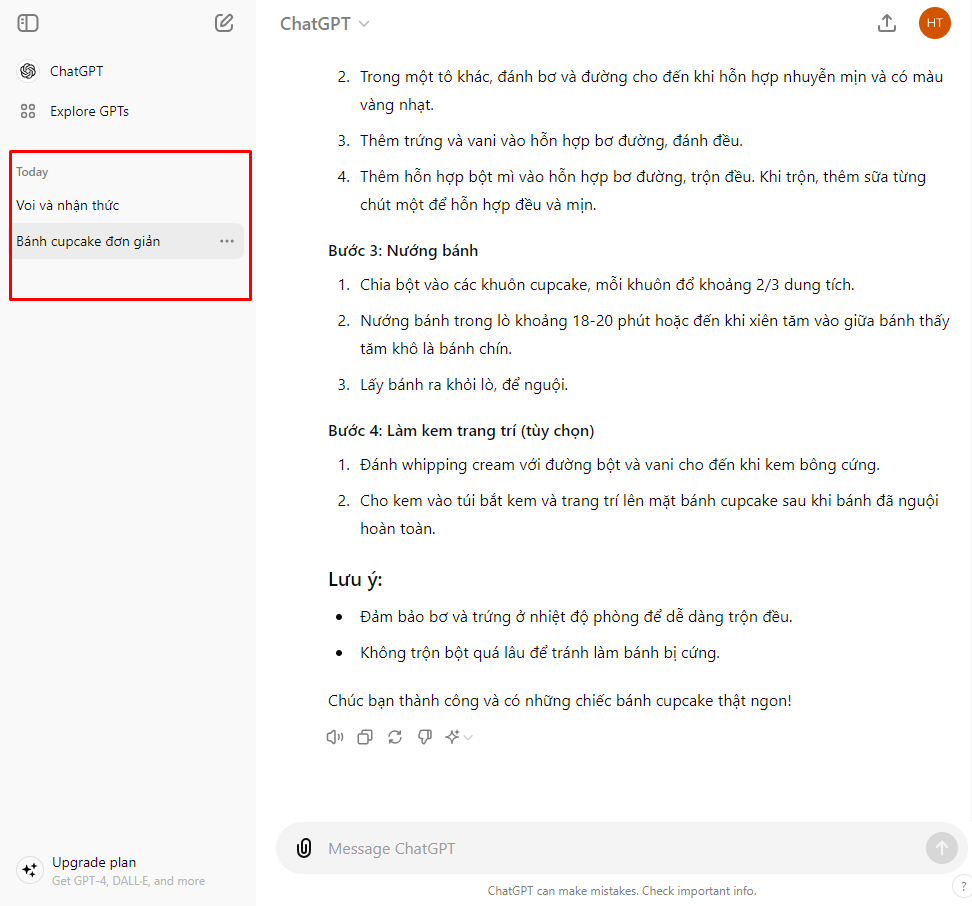Click the 'Không trộn bột quá lâu' note
Viewport: 972px width, 906px height.
[540, 653]
